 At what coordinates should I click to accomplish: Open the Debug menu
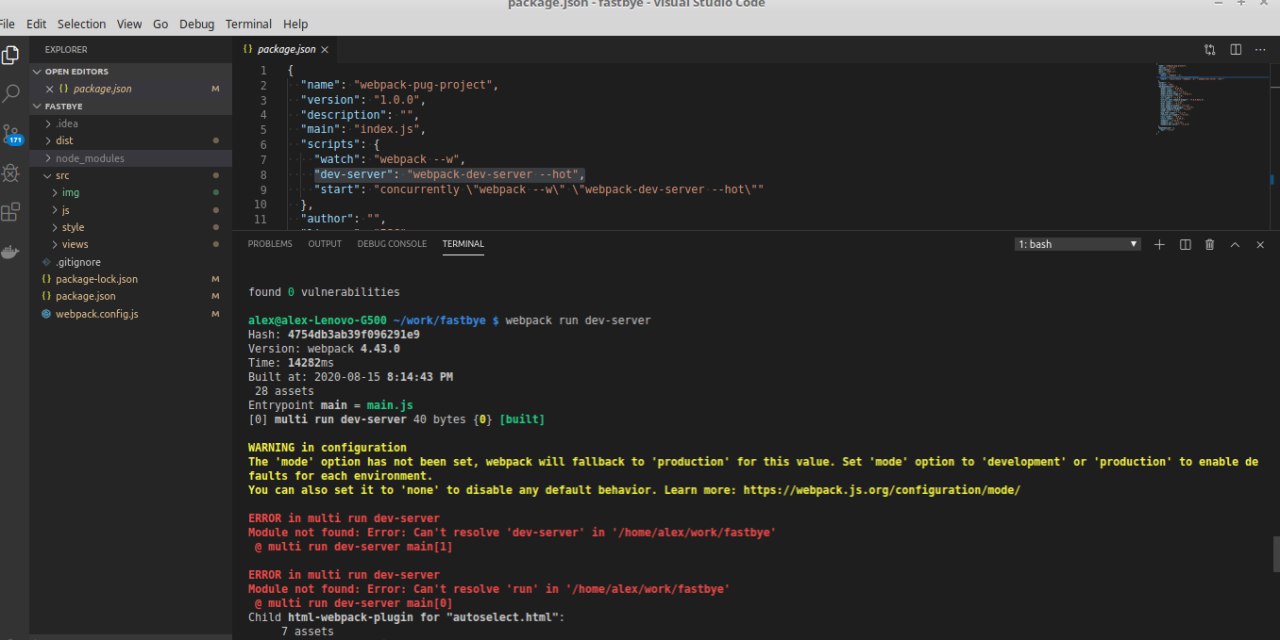coord(197,24)
